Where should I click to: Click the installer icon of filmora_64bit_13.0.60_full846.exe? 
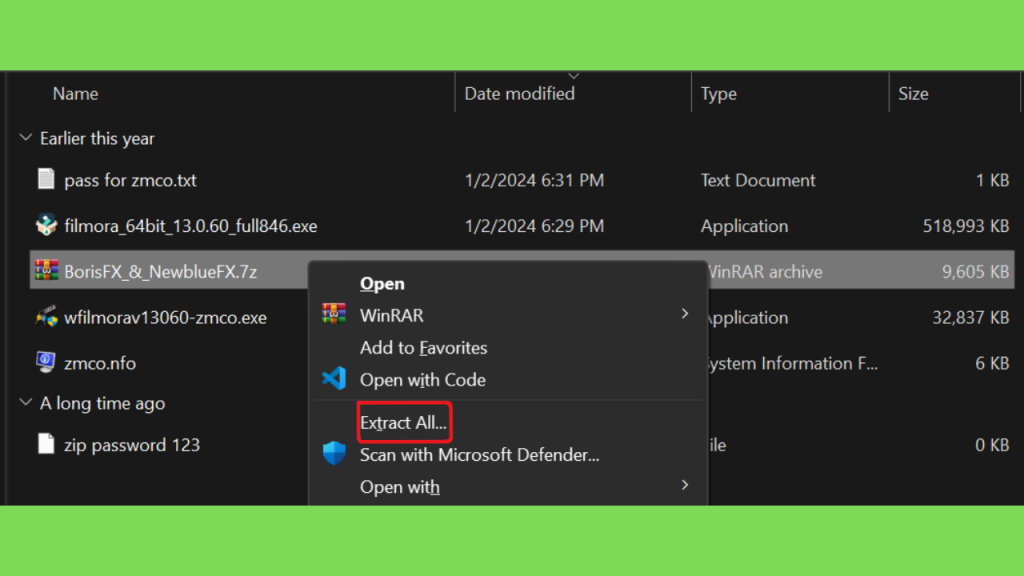click(46, 225)
